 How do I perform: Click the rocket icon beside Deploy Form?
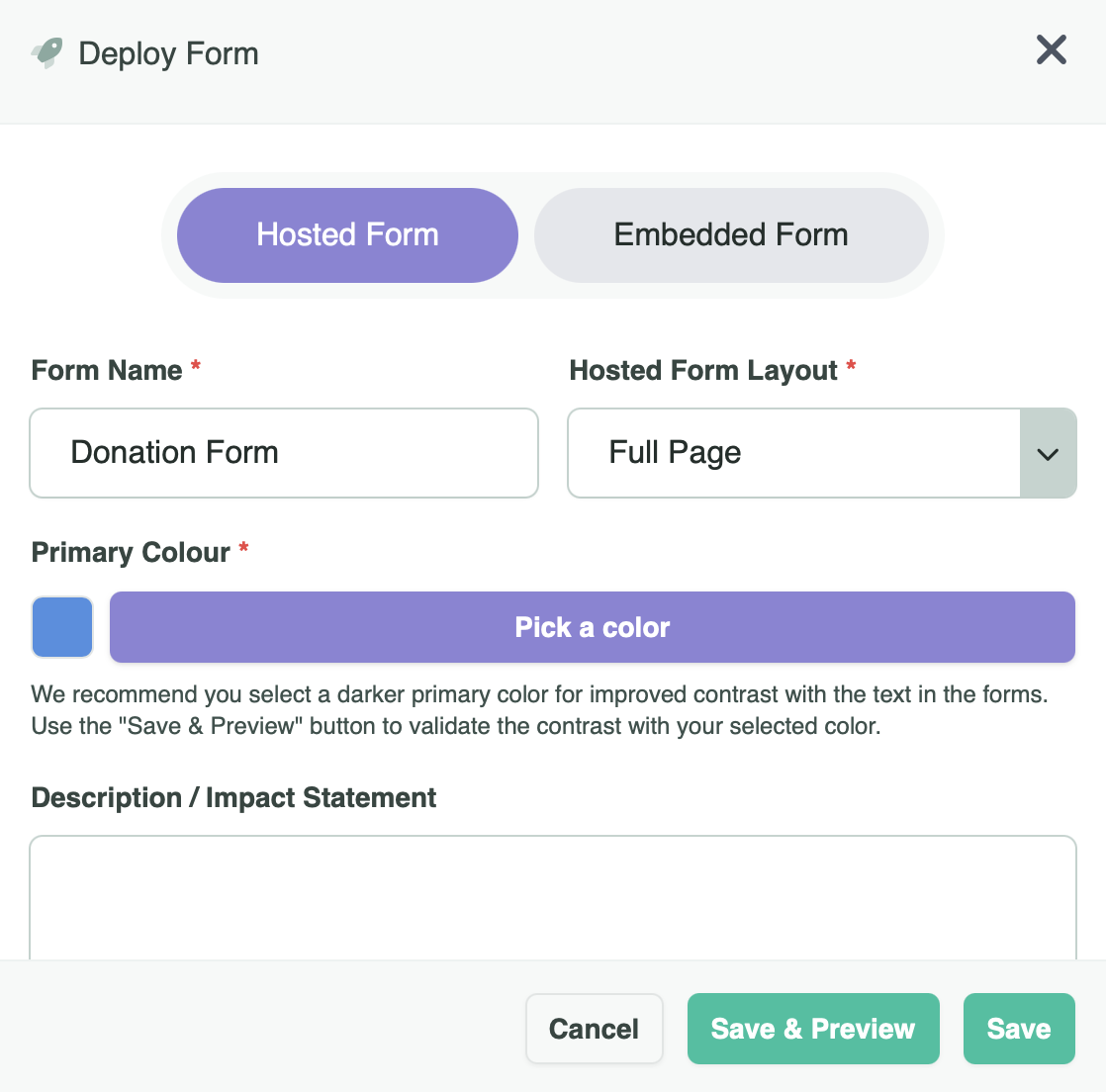46,52
